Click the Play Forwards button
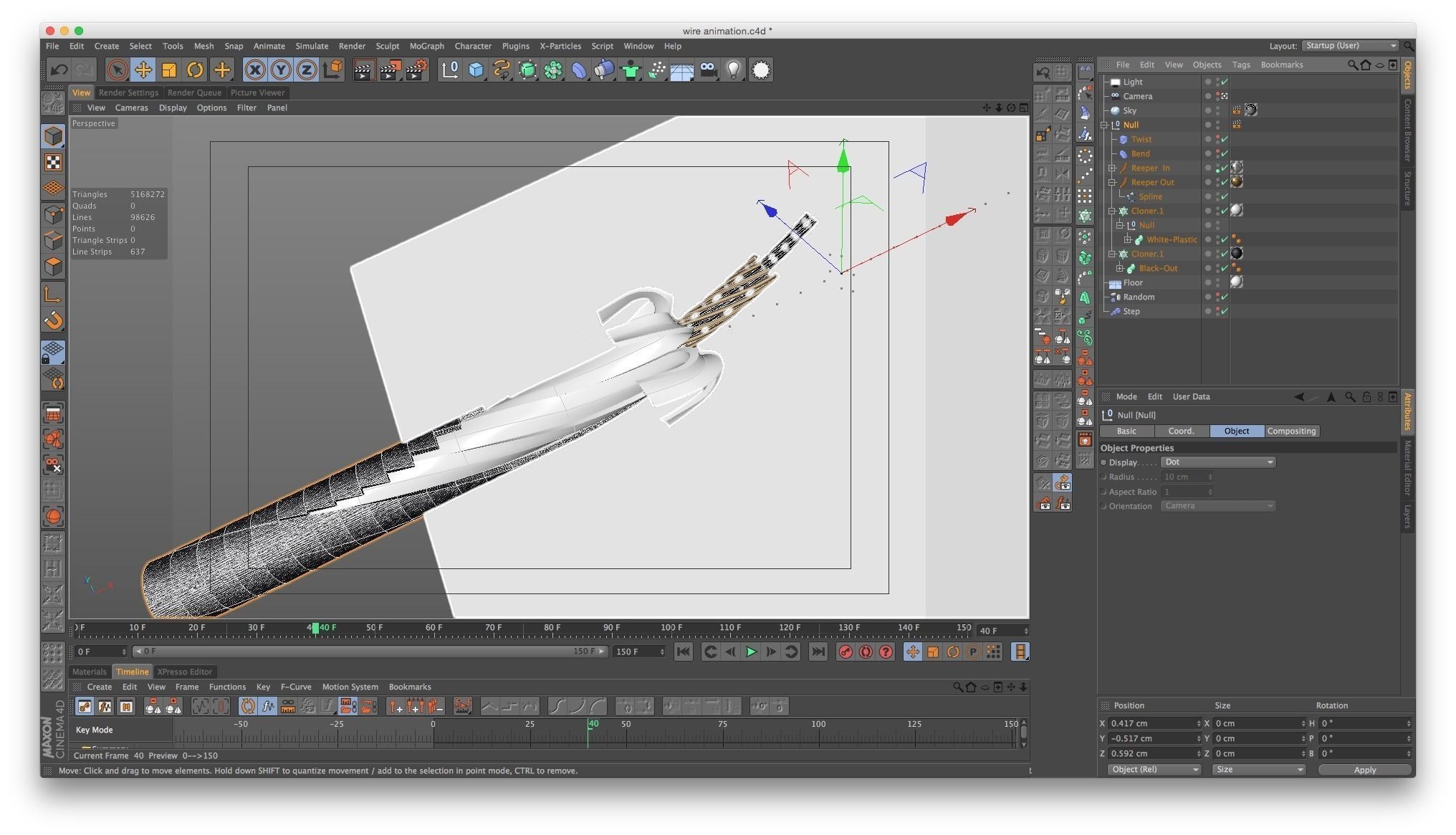 751,652
